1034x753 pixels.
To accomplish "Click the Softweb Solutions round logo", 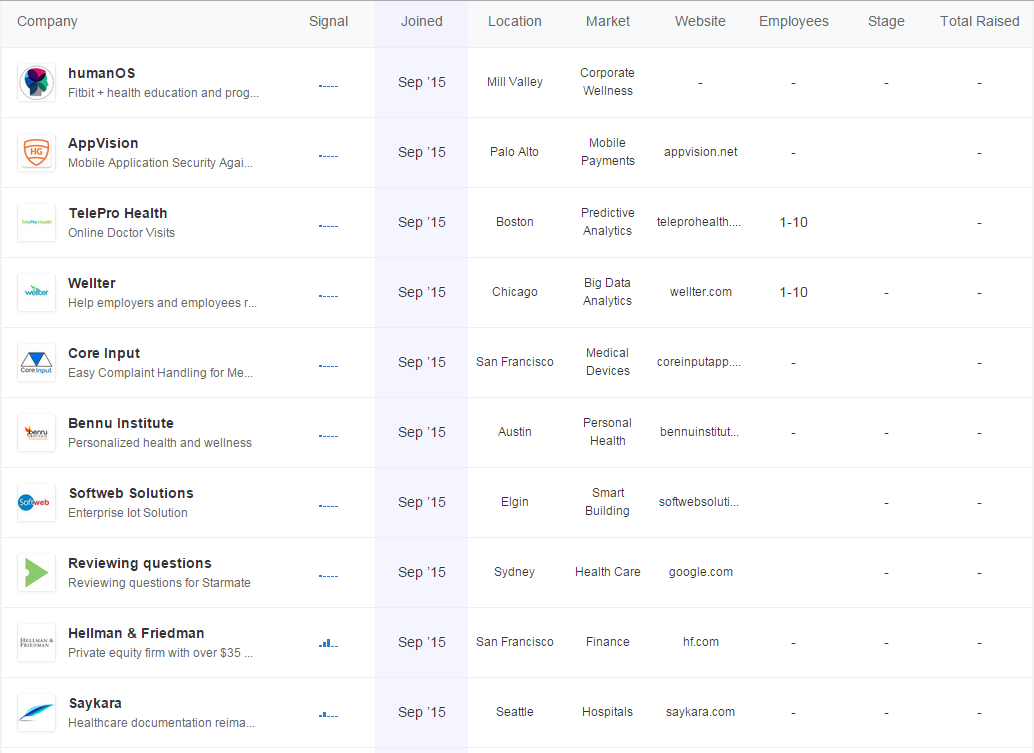I will pyautogui.click(x=37, y=502).
